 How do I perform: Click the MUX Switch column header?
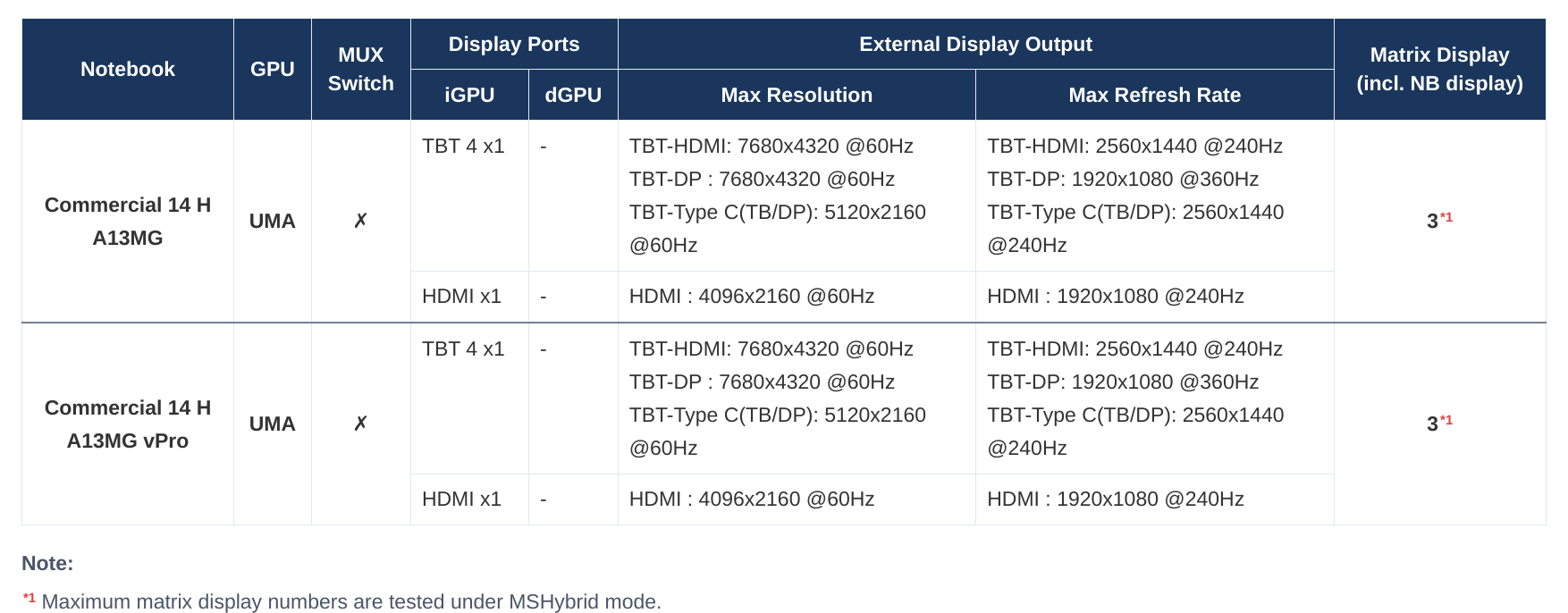pyautogui.click(x=361, y=69)
